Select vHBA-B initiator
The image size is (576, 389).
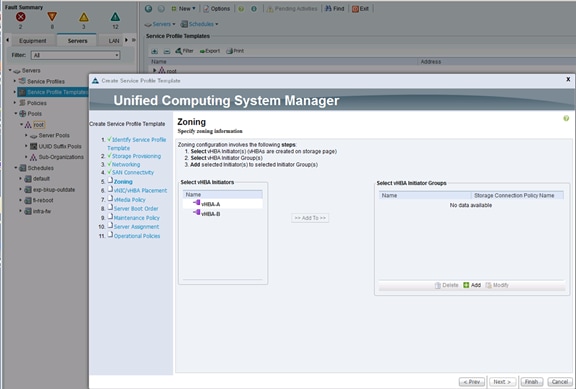[x=223, y=214]
